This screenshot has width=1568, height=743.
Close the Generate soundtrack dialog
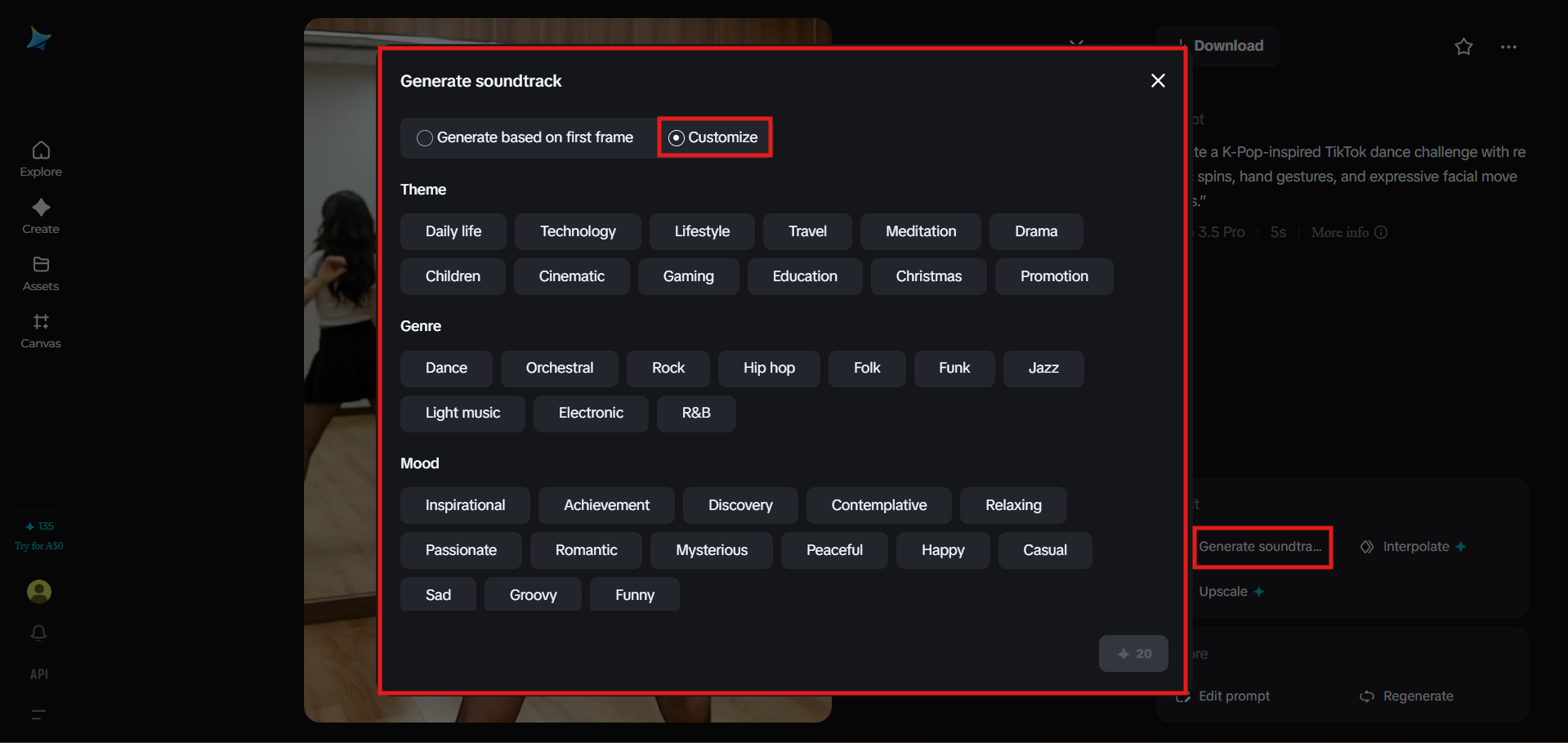coord(1158,80)
